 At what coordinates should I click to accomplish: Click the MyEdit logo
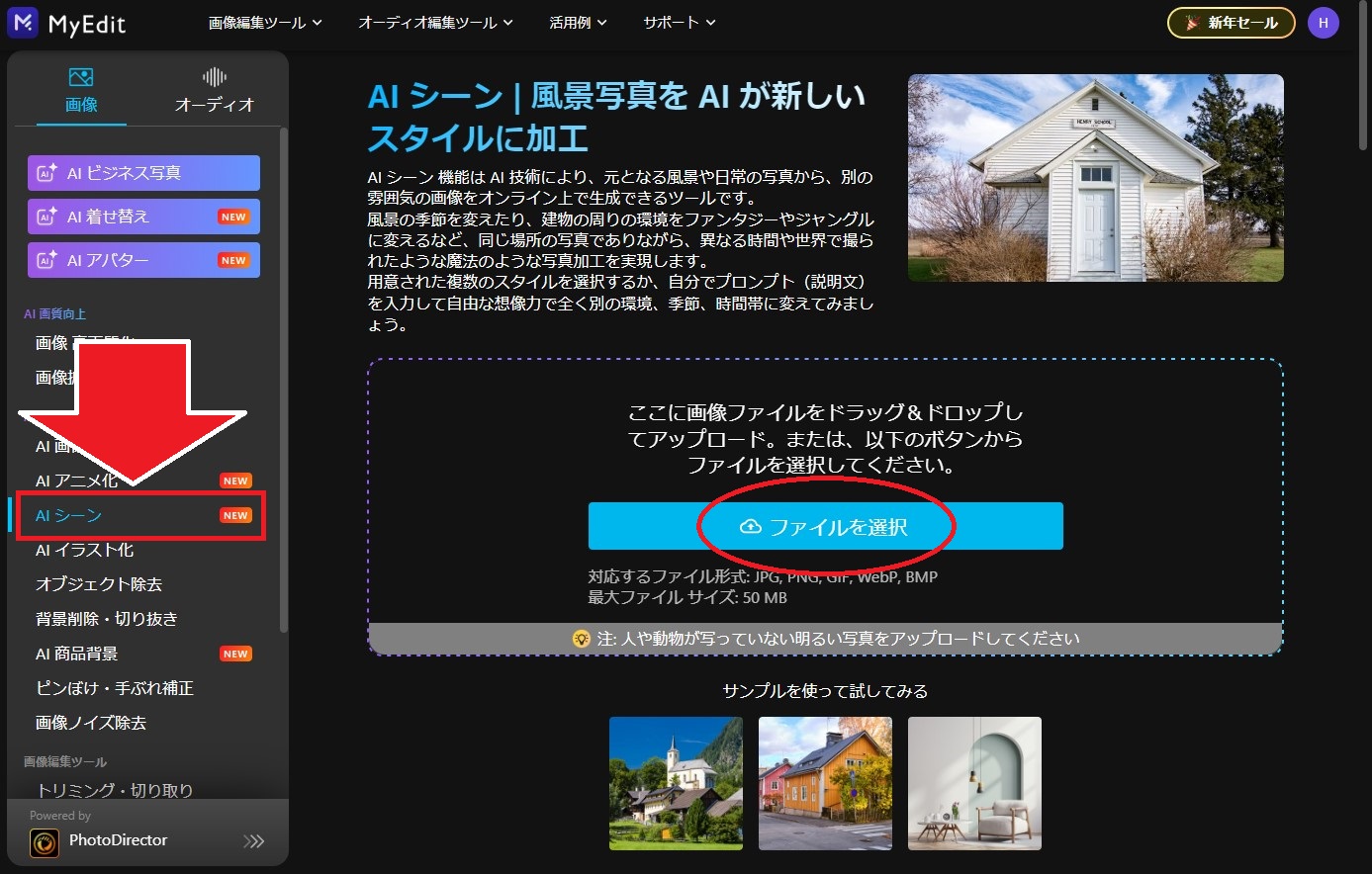(66, 23)
